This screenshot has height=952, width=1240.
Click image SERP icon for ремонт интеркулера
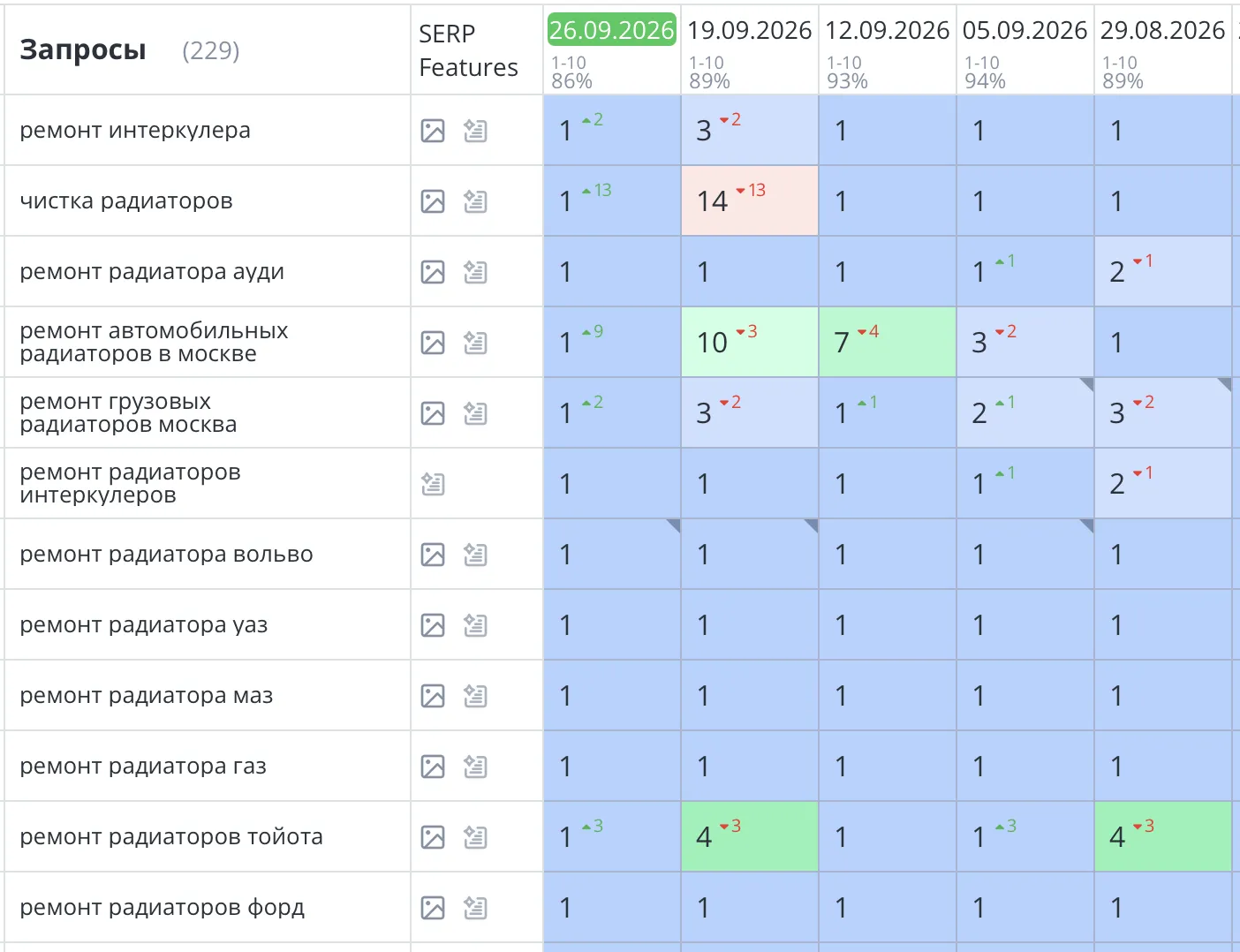click(x=433, y=131)
